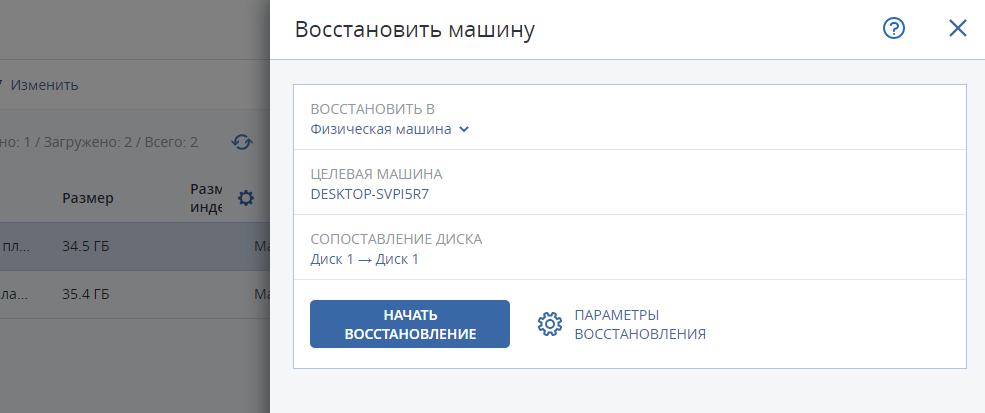Open disk mapping Диск 1 → Диск 1
985x413 pixels.
click(x=364, y=259)
